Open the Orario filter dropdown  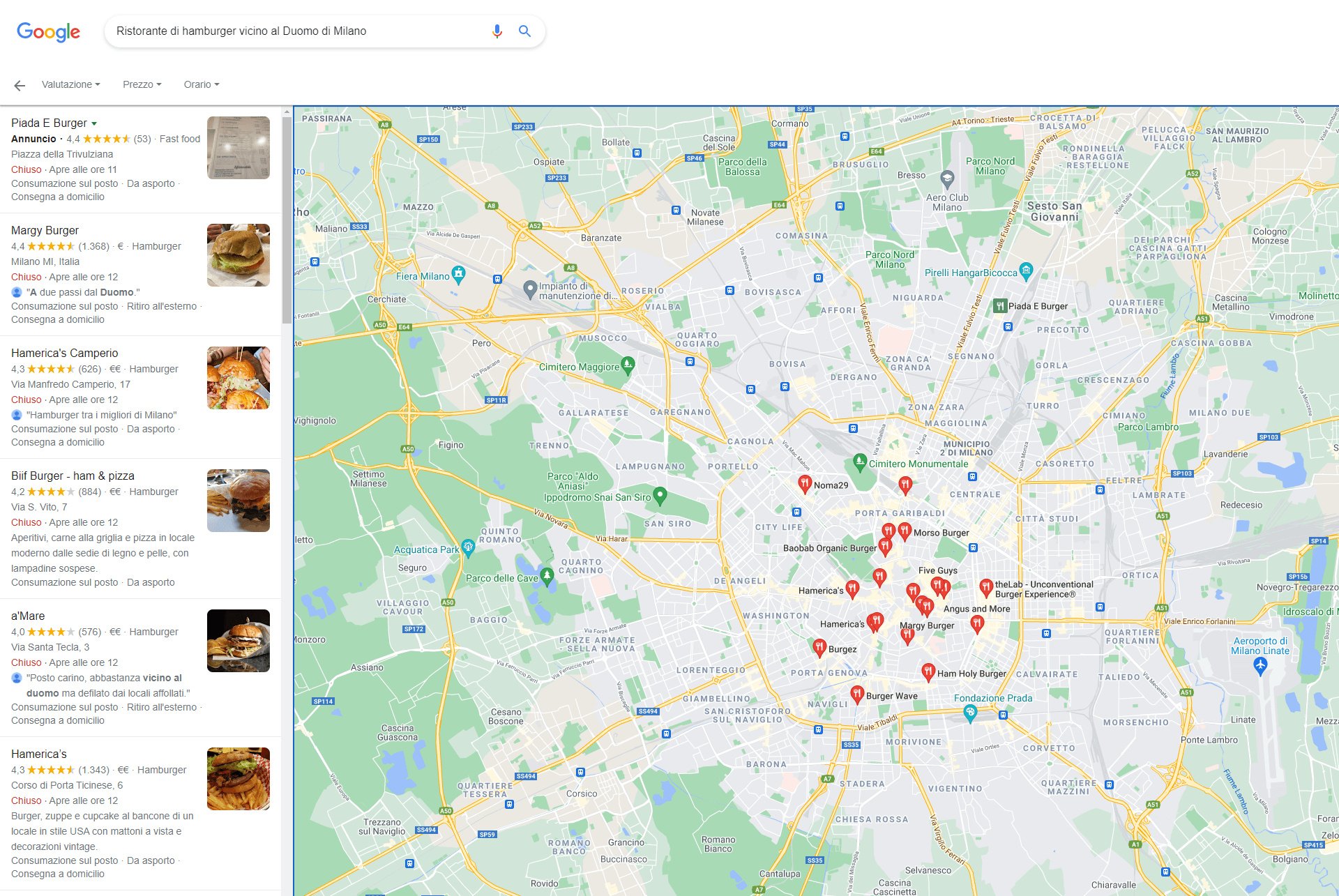202,84
